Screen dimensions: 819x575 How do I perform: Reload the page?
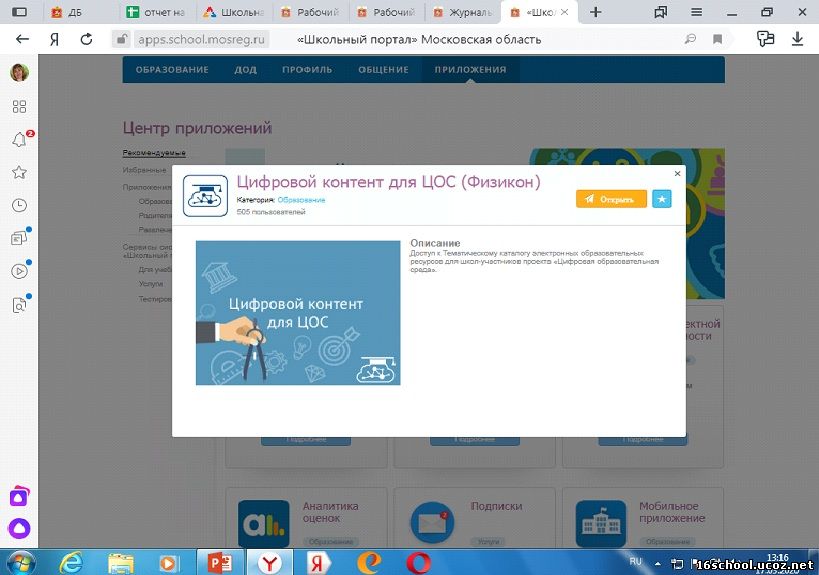[86, 39]
